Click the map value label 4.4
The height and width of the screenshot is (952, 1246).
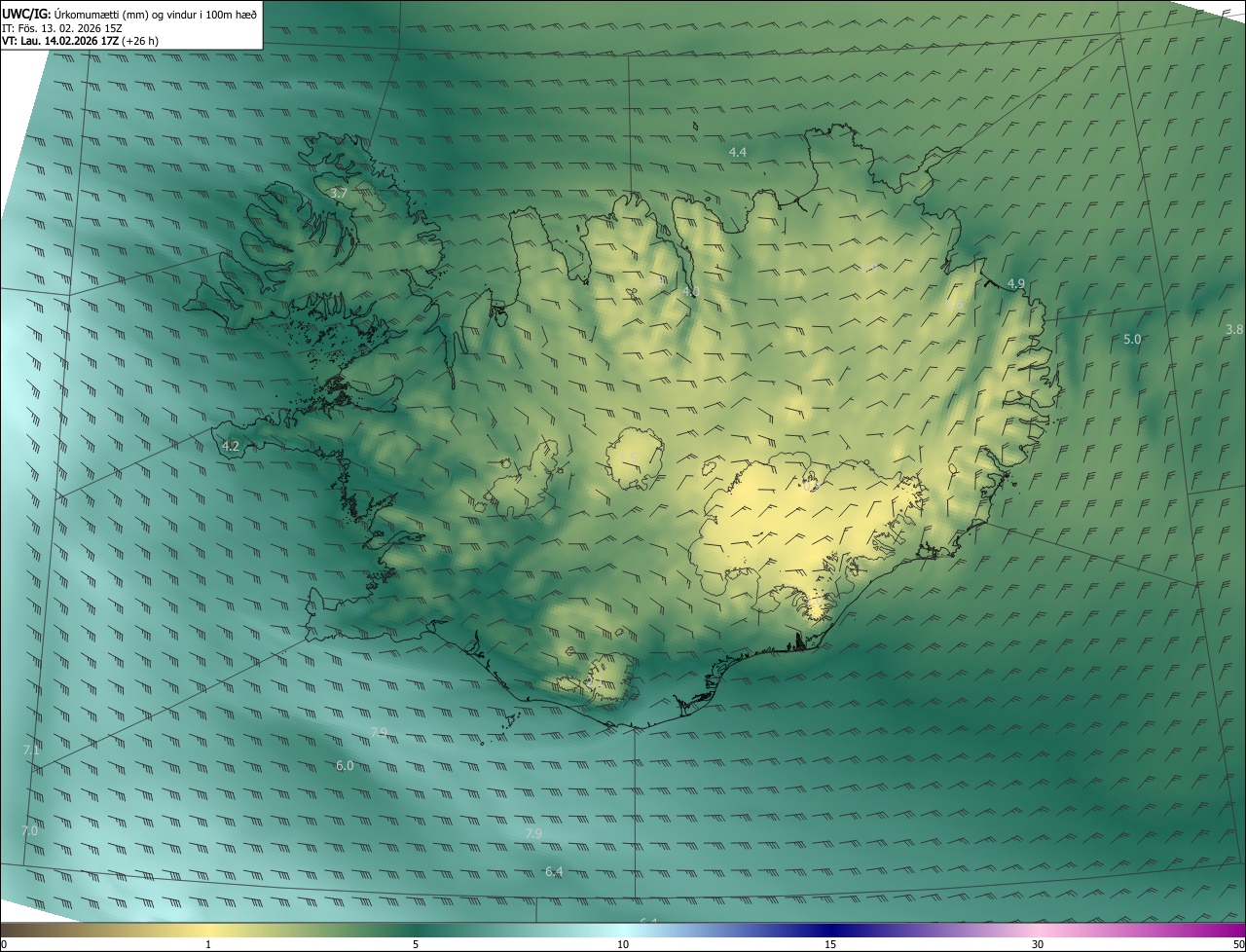click(738, 152)
